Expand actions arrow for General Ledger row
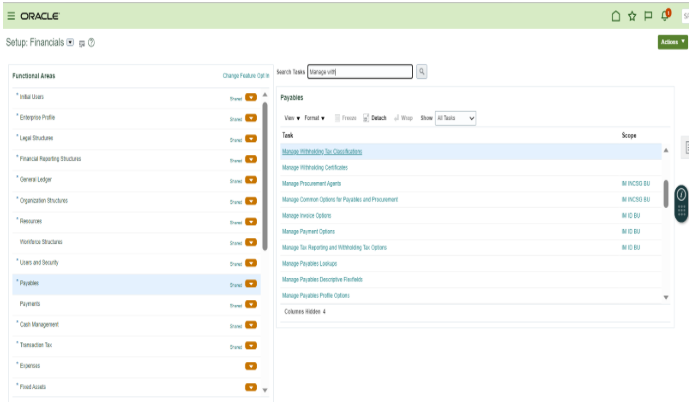Image resolution: width=692 pixels, height=414 pixels. (x=251, y=180)
